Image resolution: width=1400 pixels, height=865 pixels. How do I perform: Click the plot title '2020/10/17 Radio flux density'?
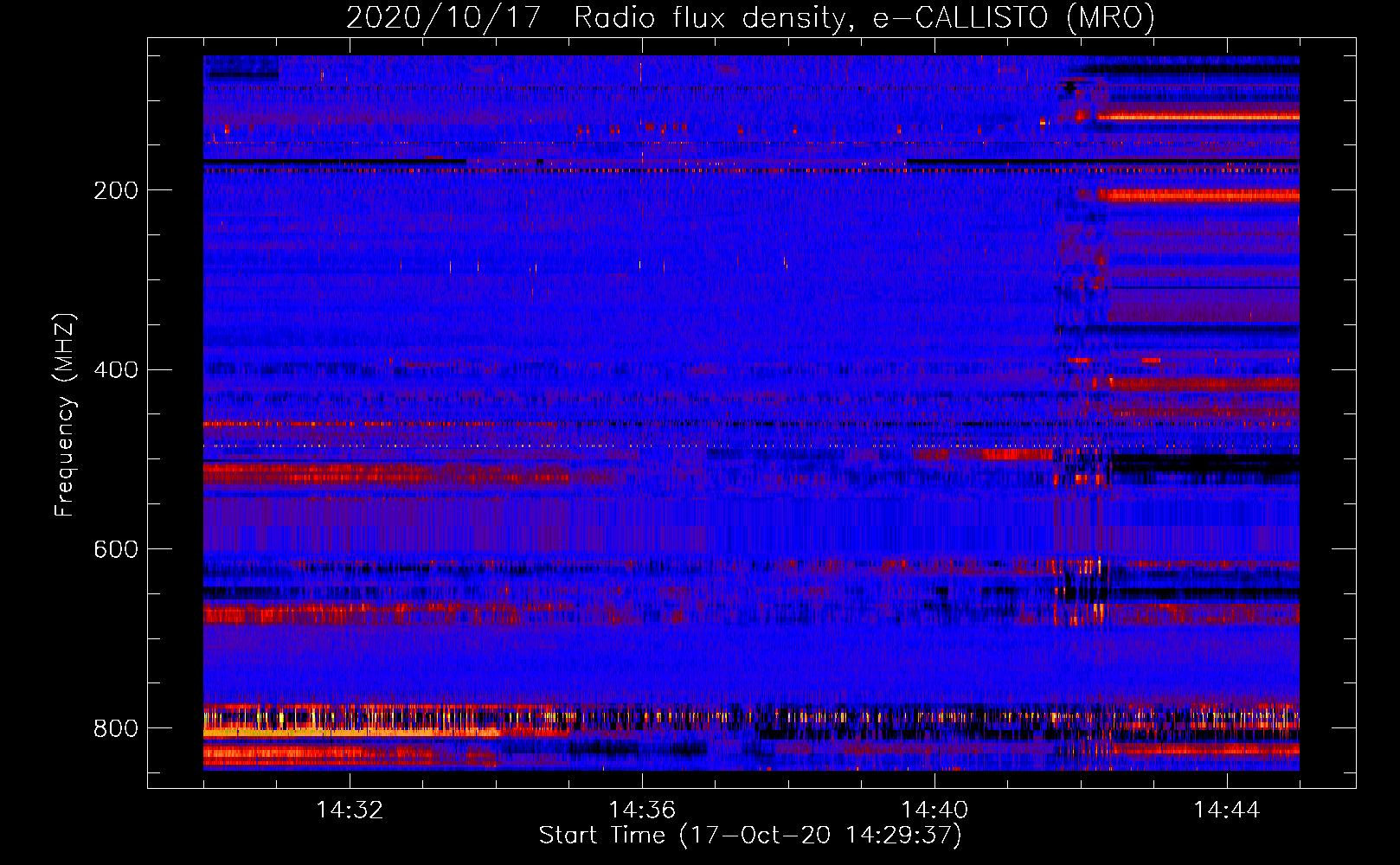750,17
